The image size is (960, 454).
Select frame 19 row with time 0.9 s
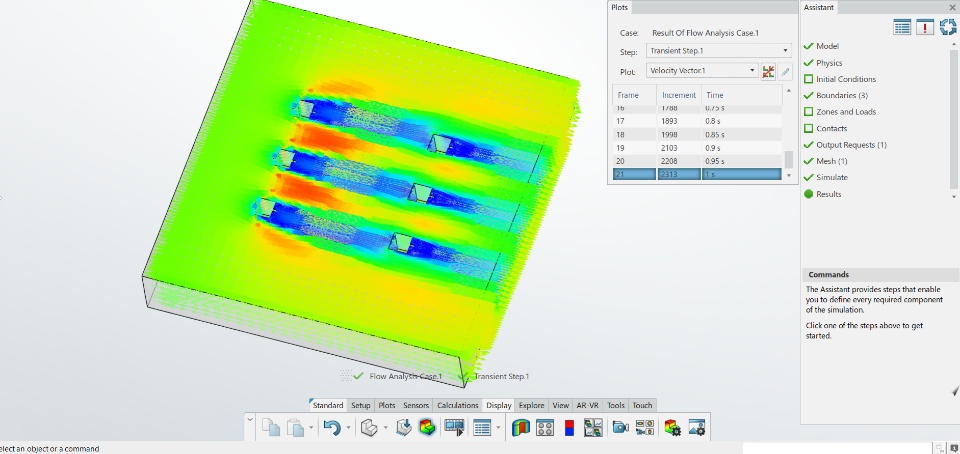[x=697, y=148]
